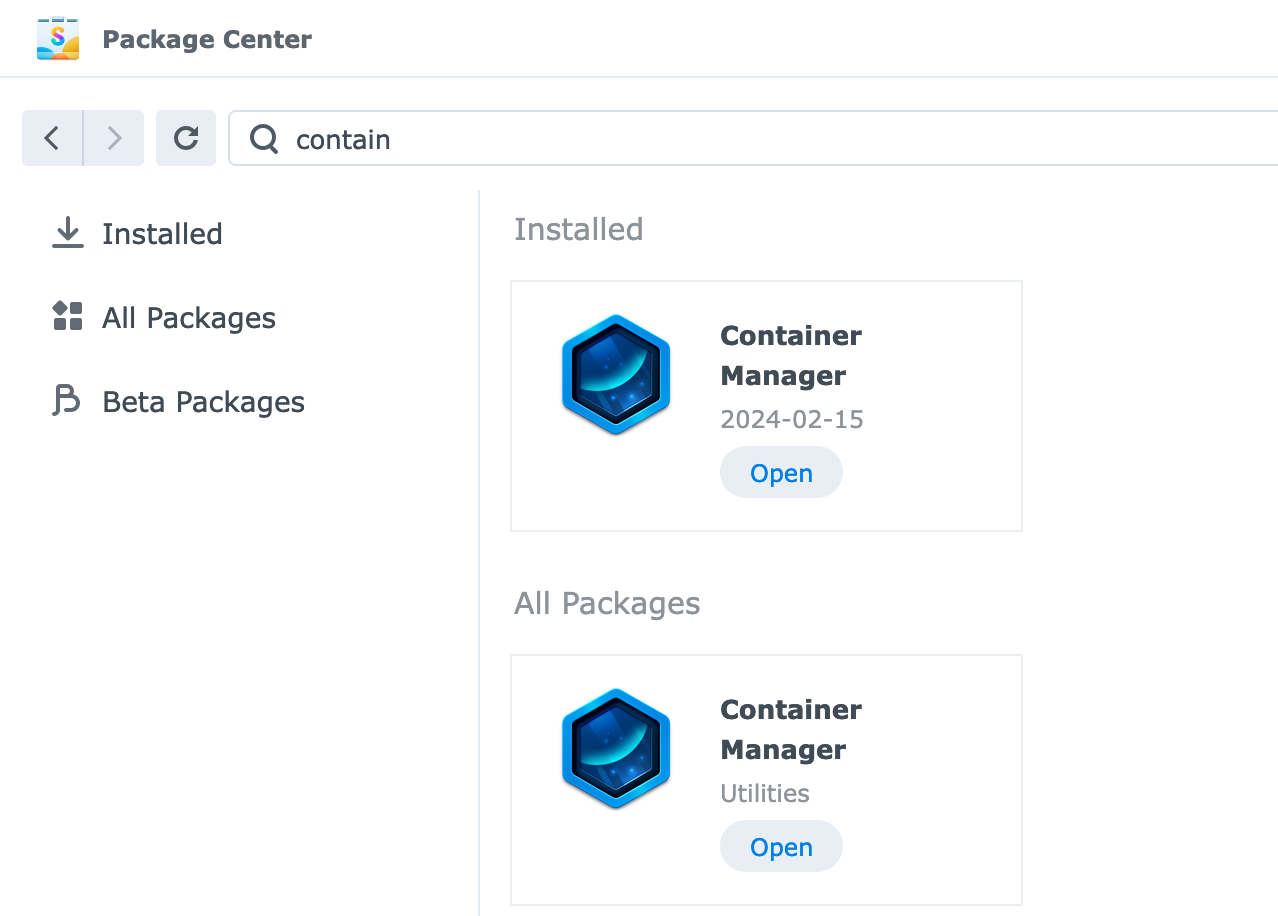Go back with the left arrow button
The image size is (1278, 916).
[52, 138]
